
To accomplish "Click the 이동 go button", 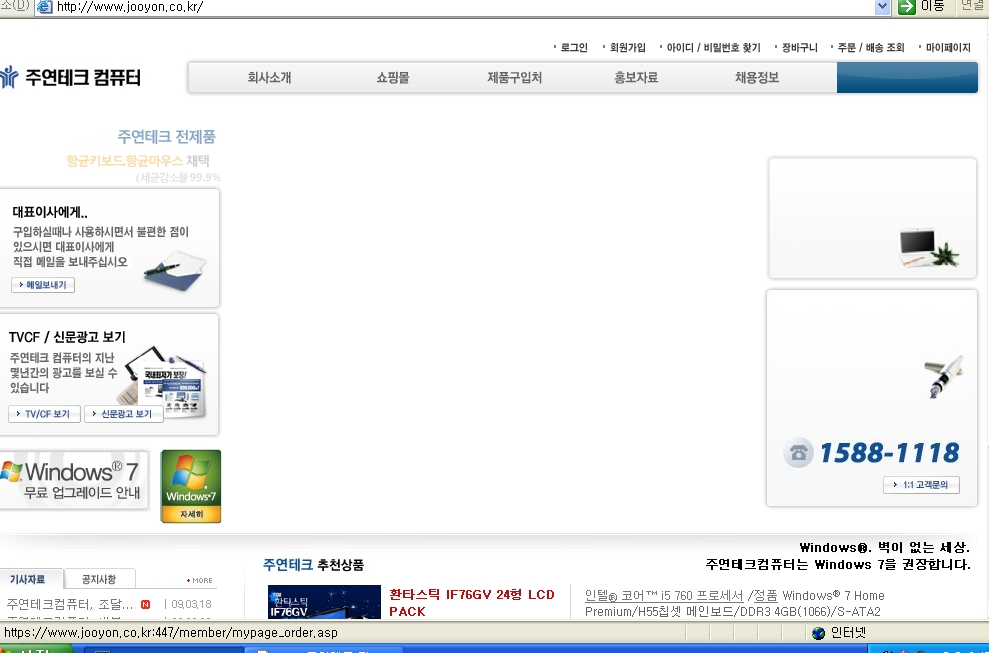I will (x=922, y=7).
